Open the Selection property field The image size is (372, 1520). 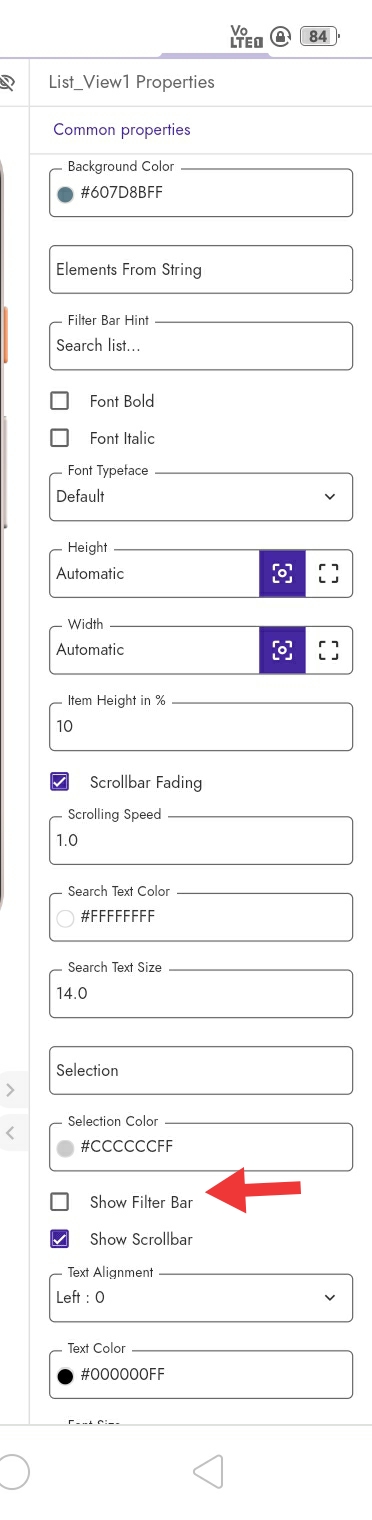tap(201, 1070)
